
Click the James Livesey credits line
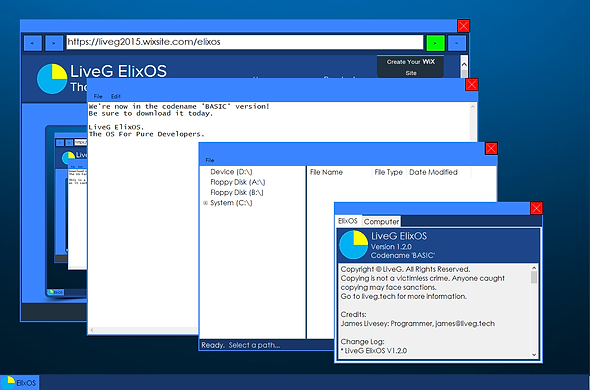pyautogui.click(x=418, y=324)
